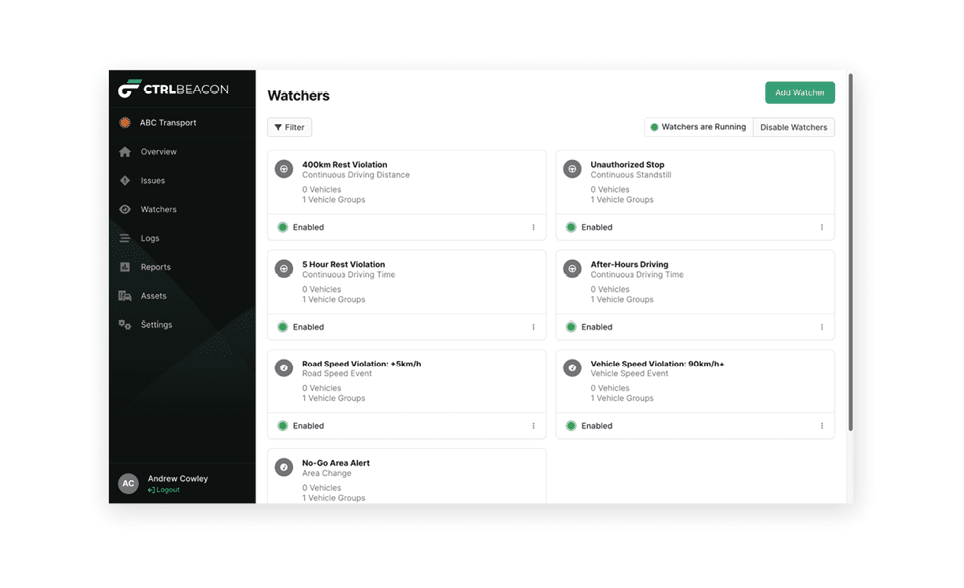Click the 400km Rest Violation watcher icon
The height and width of the screenshot is (588, 964).
tap(284, 169)
